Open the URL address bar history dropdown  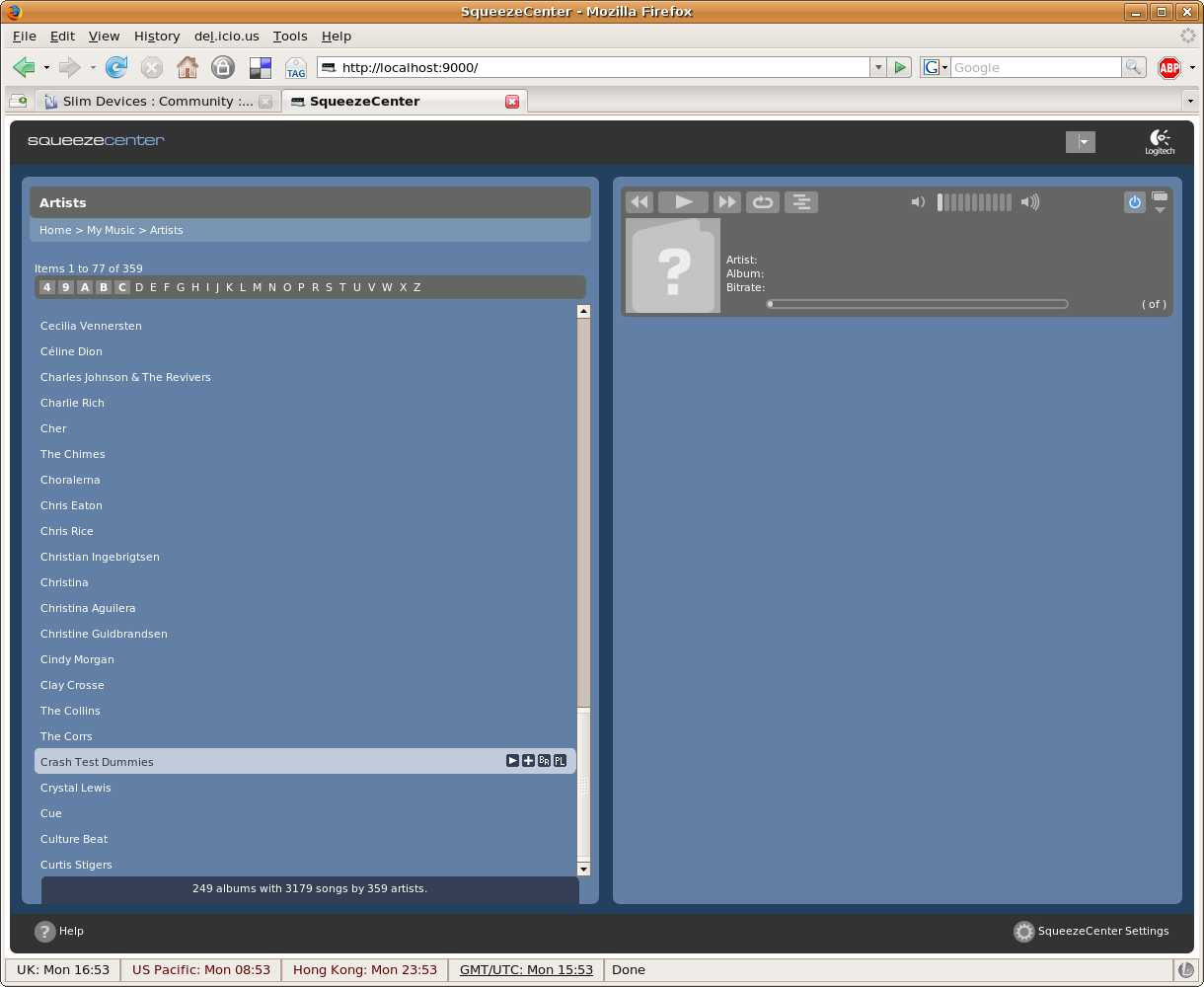point(877,67)
